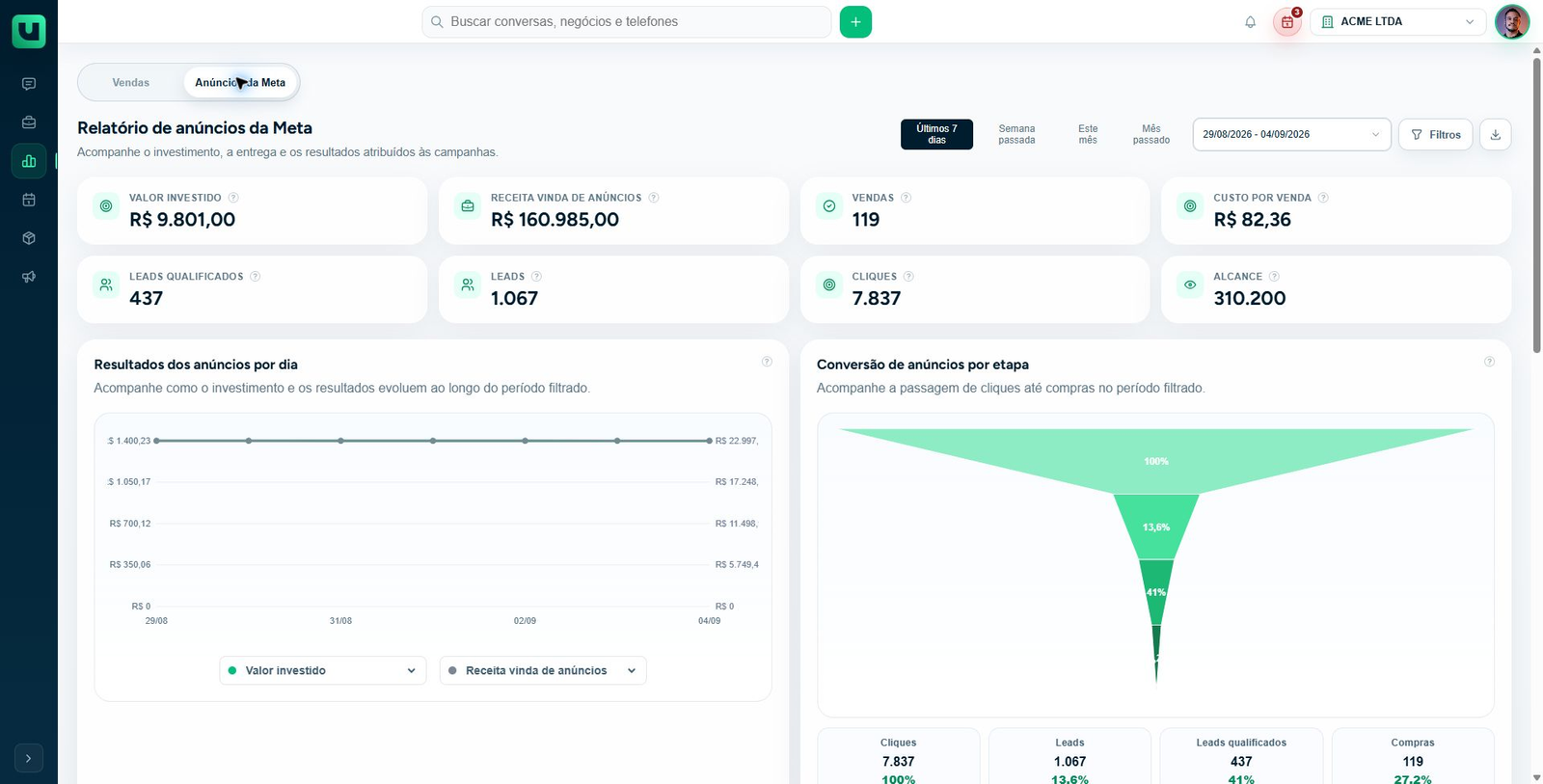Focus the Buscar conversas search field
Viewport: 1543px width, 784px height.
coord(627,21)
